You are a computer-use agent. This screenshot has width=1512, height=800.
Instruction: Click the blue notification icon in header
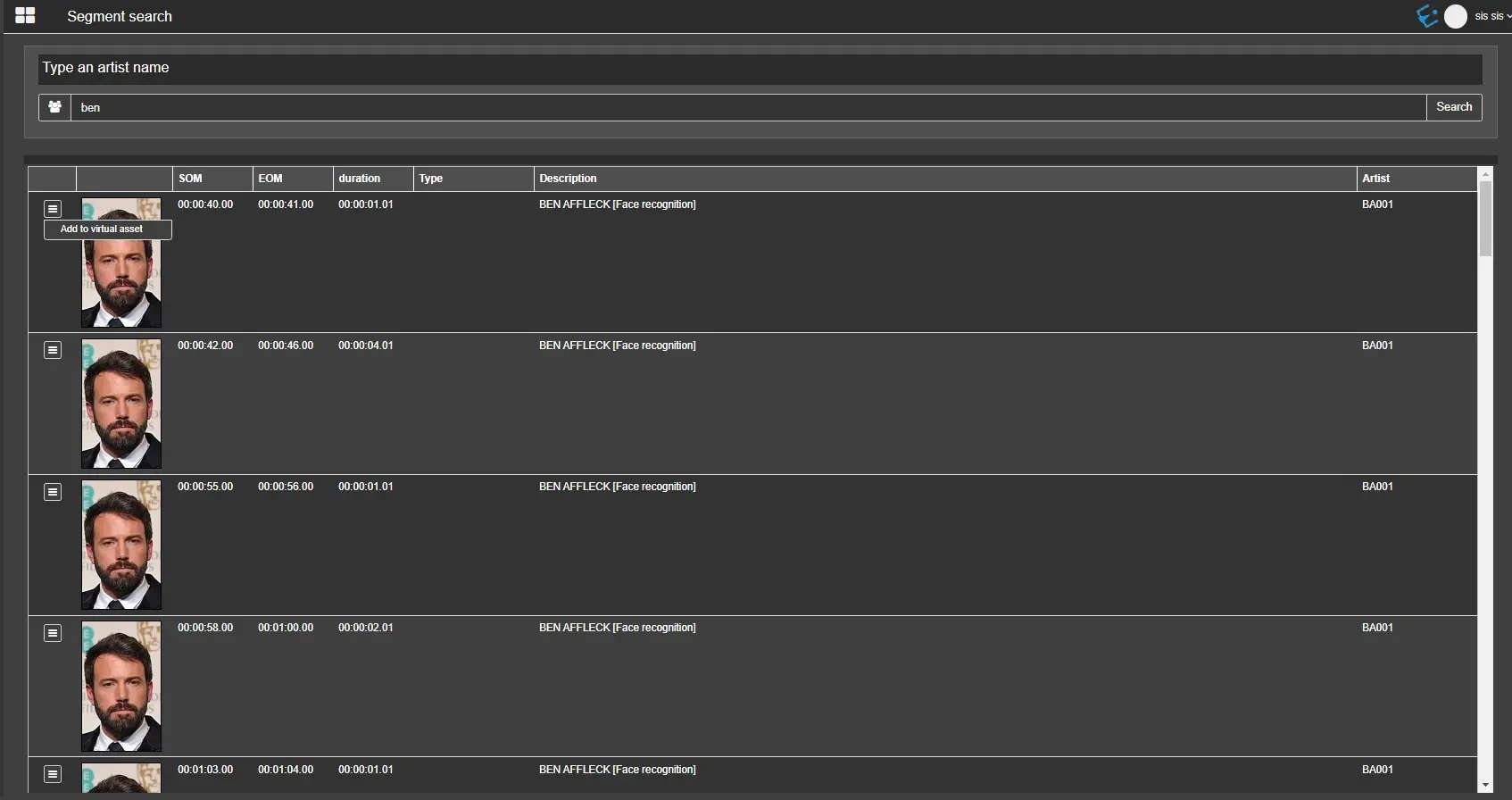(x=1427, y=16)
